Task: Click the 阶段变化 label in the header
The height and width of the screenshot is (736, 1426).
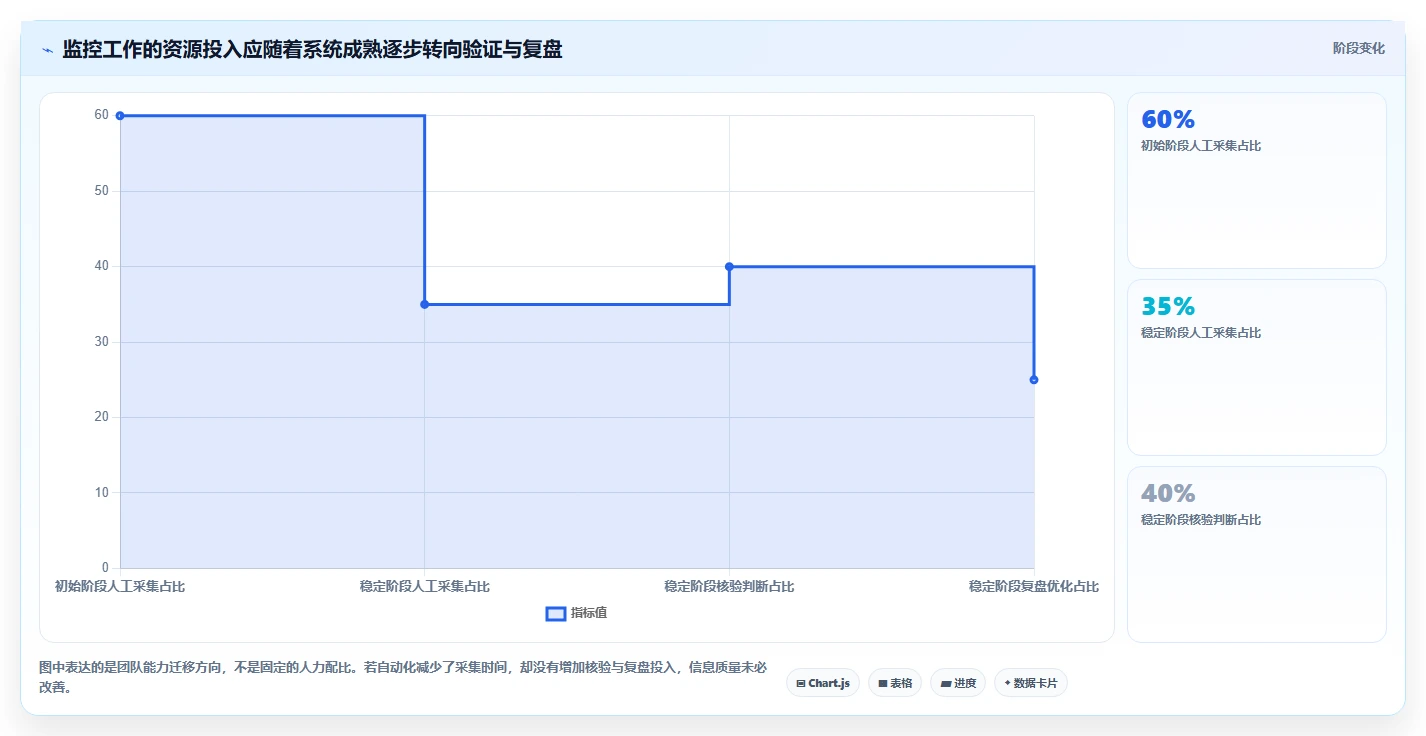Action: (1359, 48)
